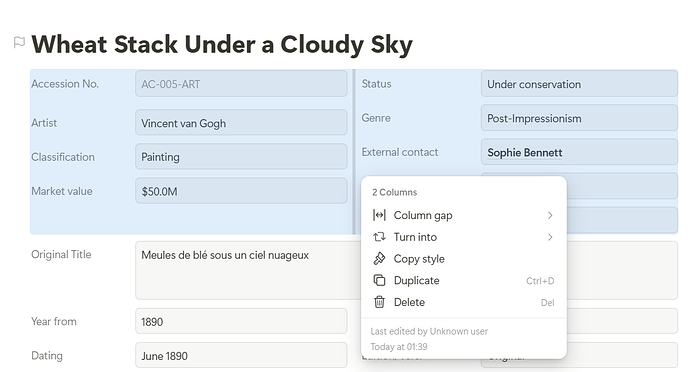The image size is (690, 372).
Task: Click the Dating field showing June 1890
Action: coord(241,355)
